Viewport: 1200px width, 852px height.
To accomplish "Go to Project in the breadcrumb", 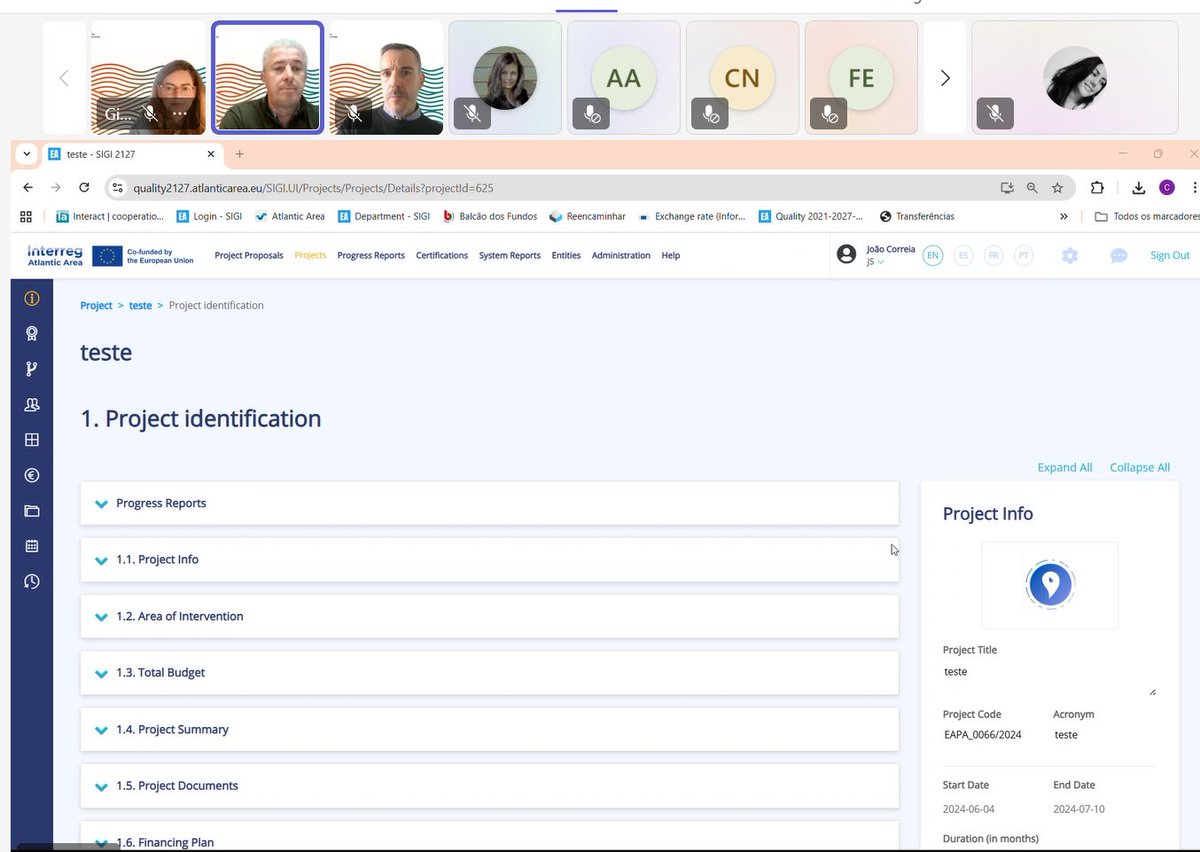I will [96, 305].
